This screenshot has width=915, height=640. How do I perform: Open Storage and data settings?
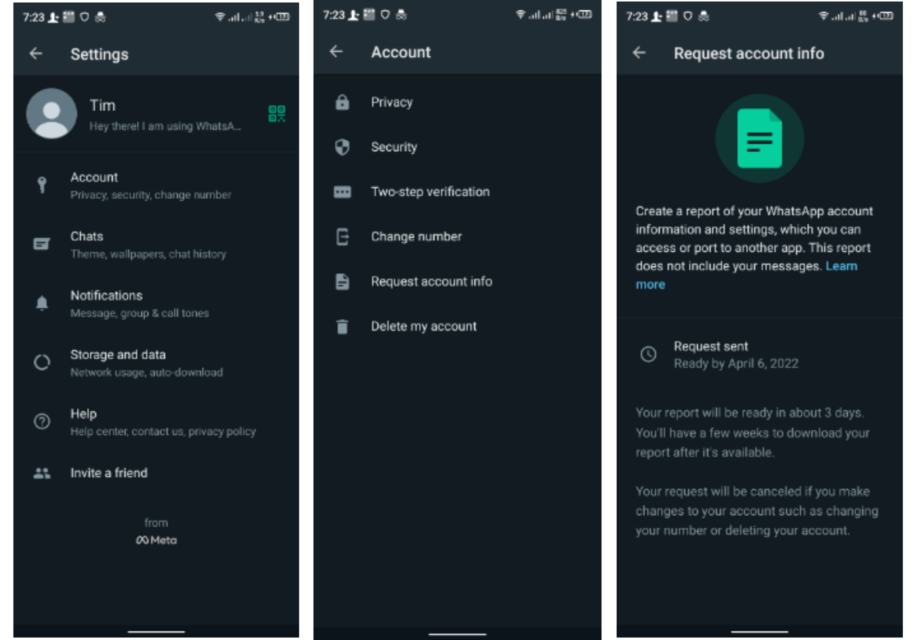click(156, 363)
